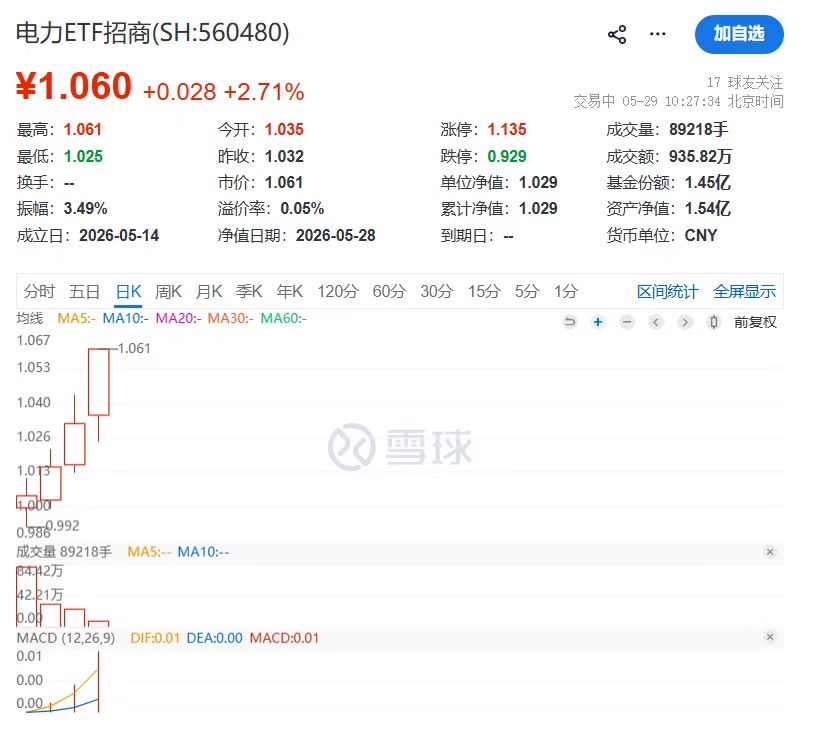Switch to the 分时 chart tab
This screenshot has width=817, height=738.
[x=39, y=291]
